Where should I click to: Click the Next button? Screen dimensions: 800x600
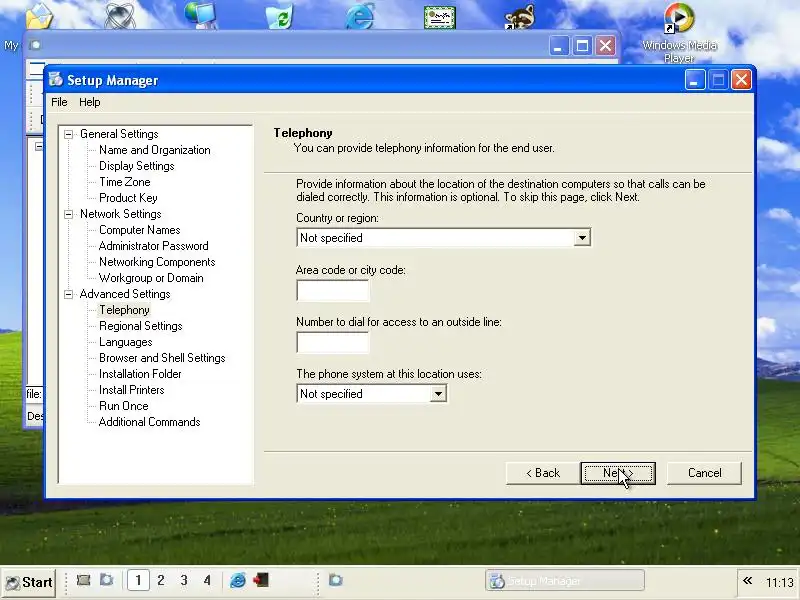618,473
